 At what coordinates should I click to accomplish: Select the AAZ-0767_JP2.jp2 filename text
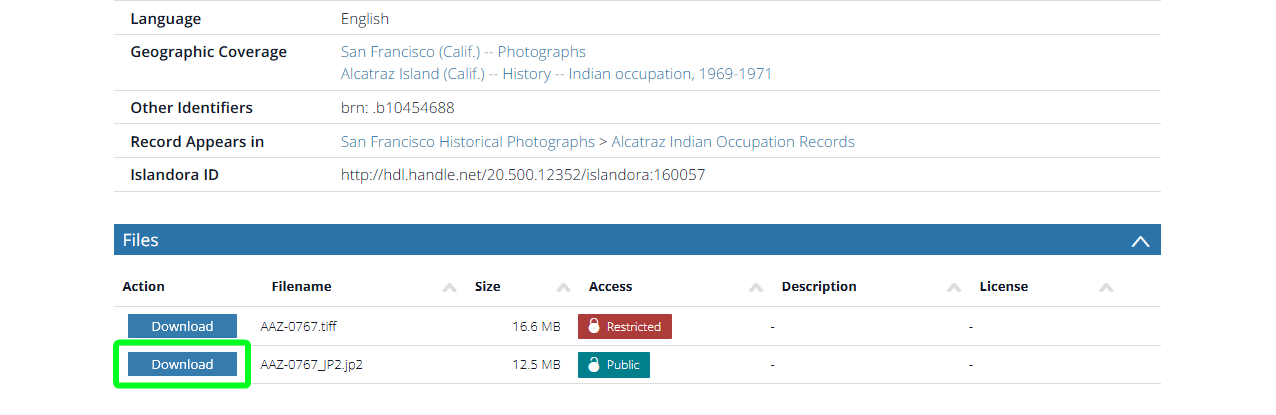point(311,365)
